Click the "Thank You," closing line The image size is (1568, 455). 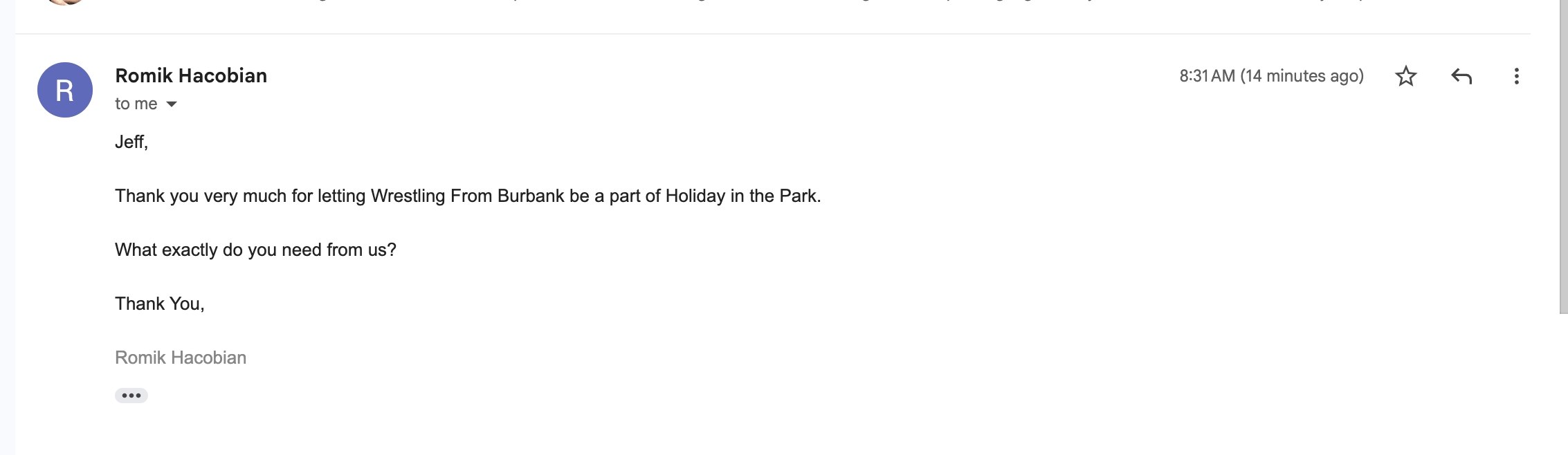(x=160, y=304)
